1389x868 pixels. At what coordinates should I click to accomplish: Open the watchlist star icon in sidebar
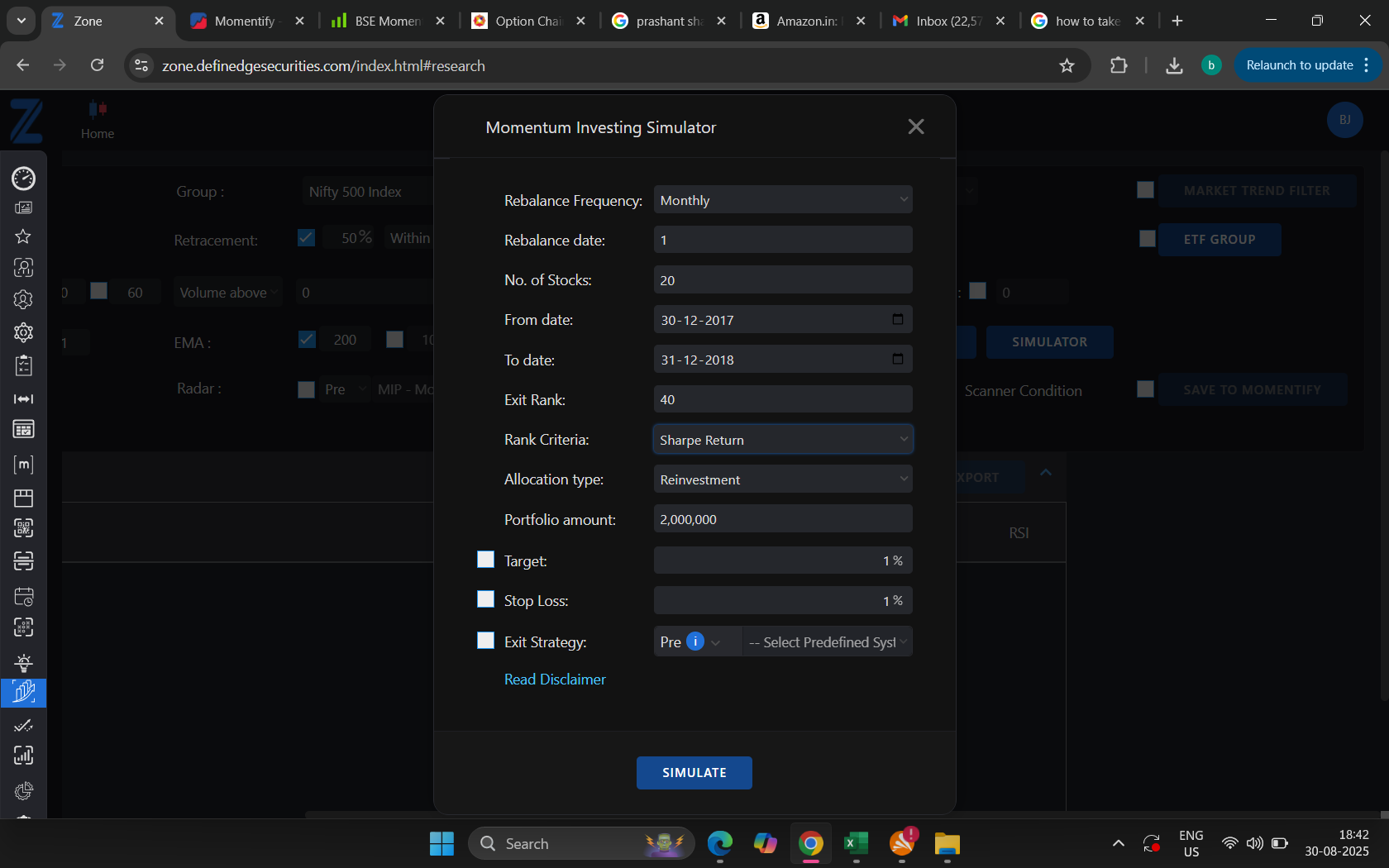(23, 236)
